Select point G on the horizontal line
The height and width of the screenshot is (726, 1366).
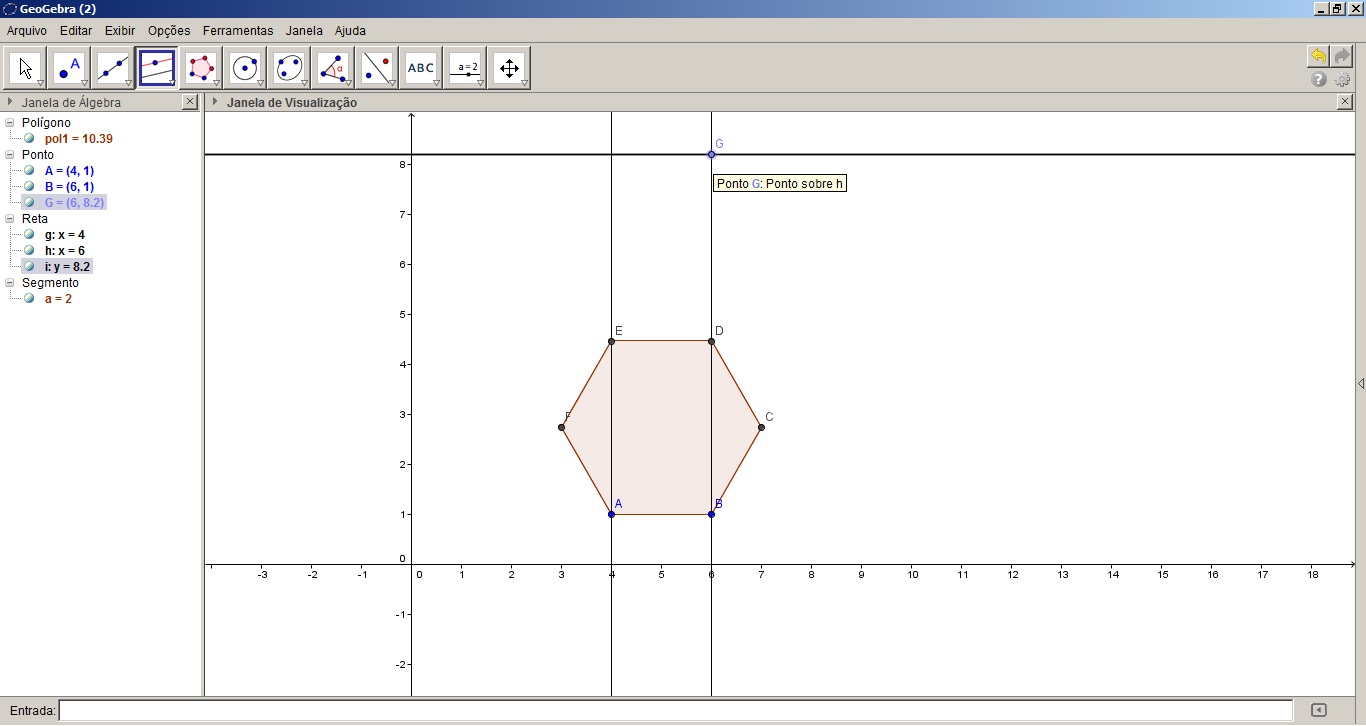click(711, 154)
